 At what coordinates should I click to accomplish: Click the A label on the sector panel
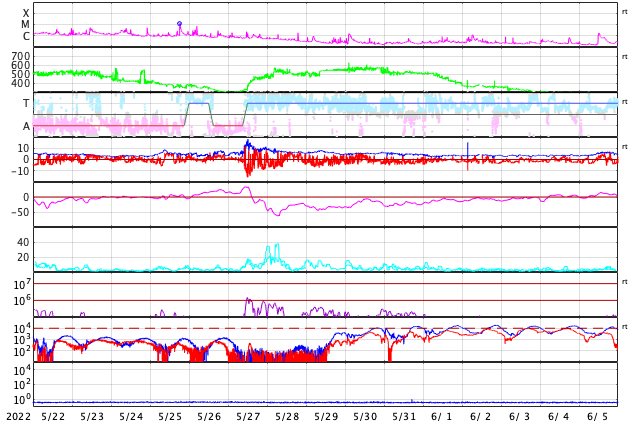pos(26,126)
